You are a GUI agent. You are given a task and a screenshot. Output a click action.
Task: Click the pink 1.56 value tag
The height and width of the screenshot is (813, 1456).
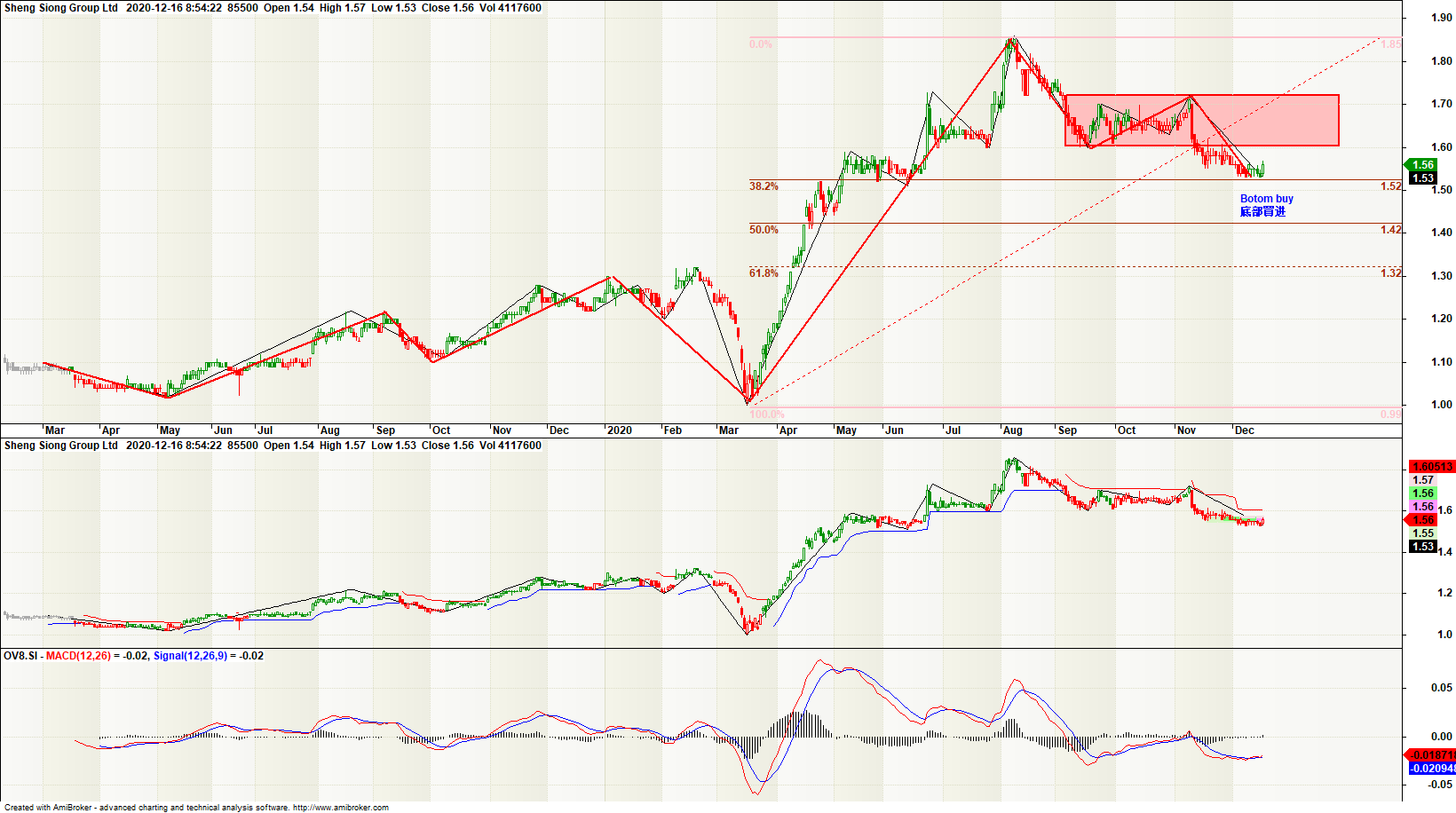1423,507
